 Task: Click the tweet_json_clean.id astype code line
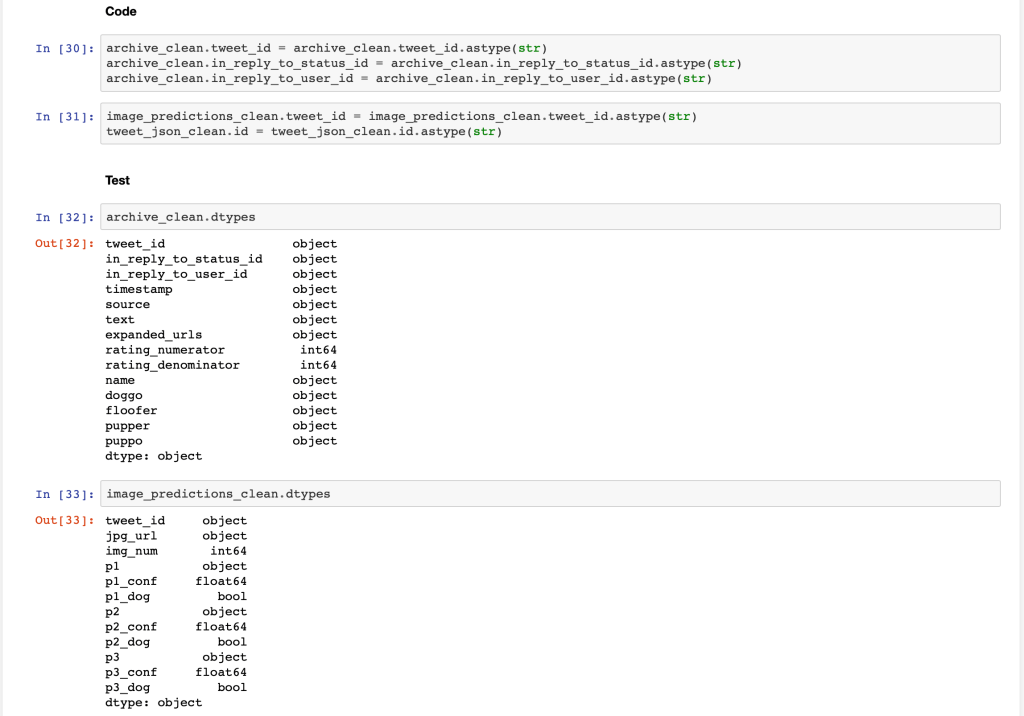pyautogui.click(x=303, y=132)
